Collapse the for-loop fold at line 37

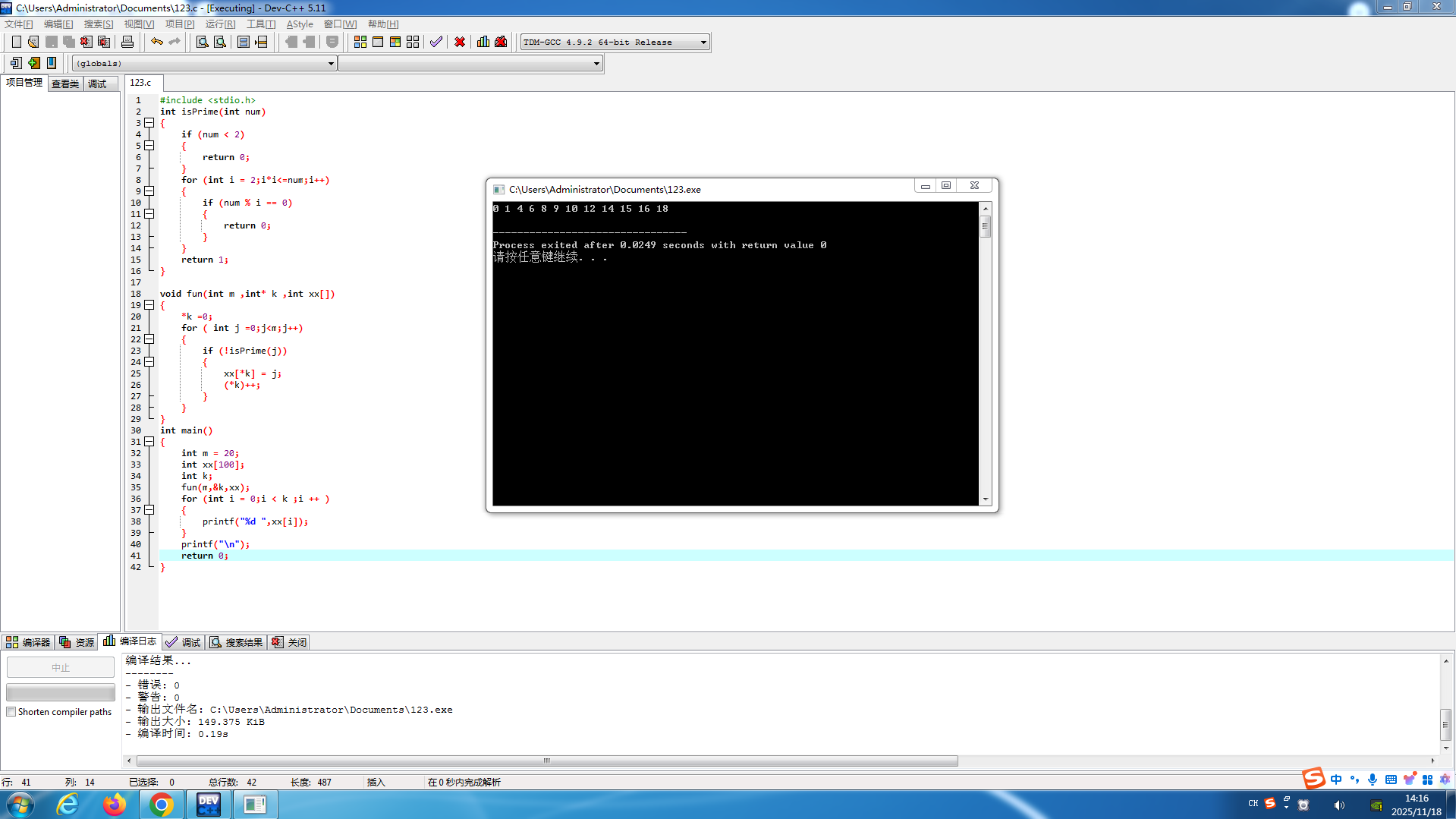point(149,510)
